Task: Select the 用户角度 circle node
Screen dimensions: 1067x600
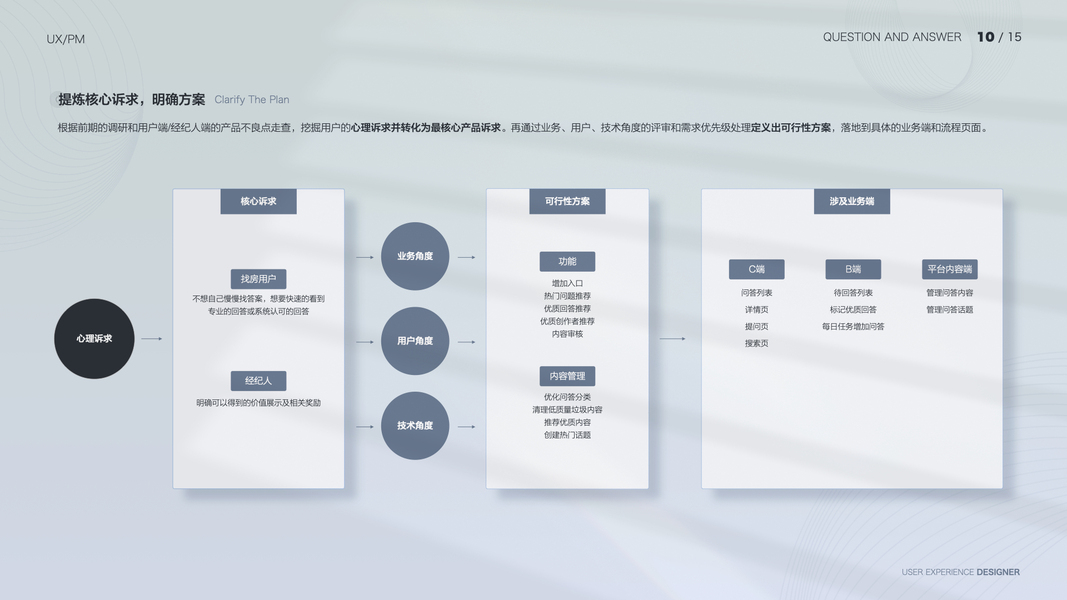Action: (x=415, y=341)
